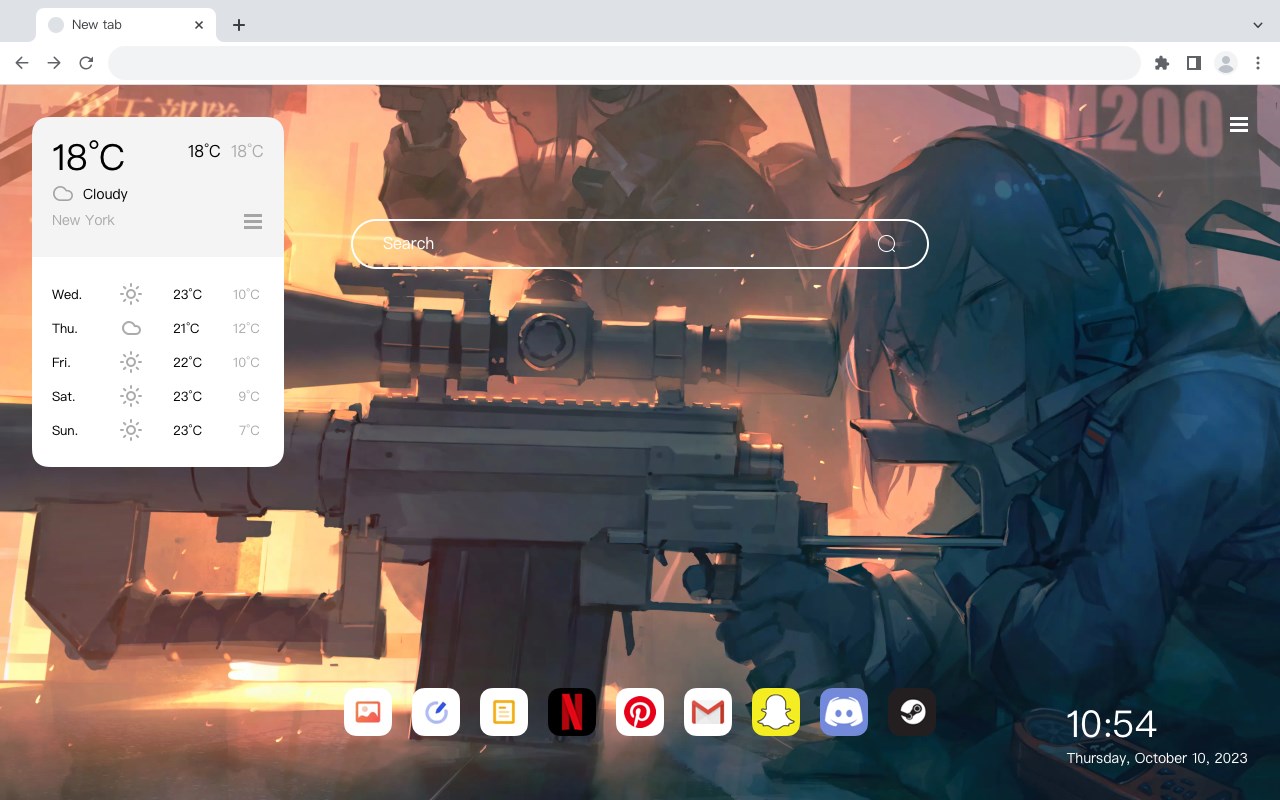
Task: Open the Chrome profile avatar
Action: [1226, 63]
